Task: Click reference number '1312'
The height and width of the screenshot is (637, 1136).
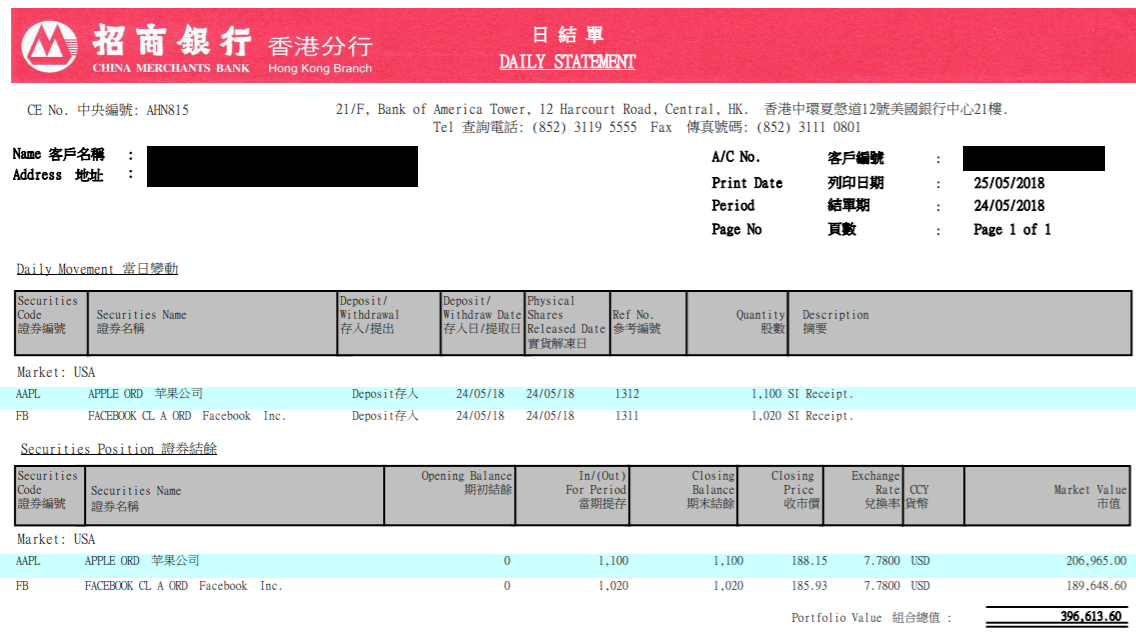Action: (x=627, y=394)
